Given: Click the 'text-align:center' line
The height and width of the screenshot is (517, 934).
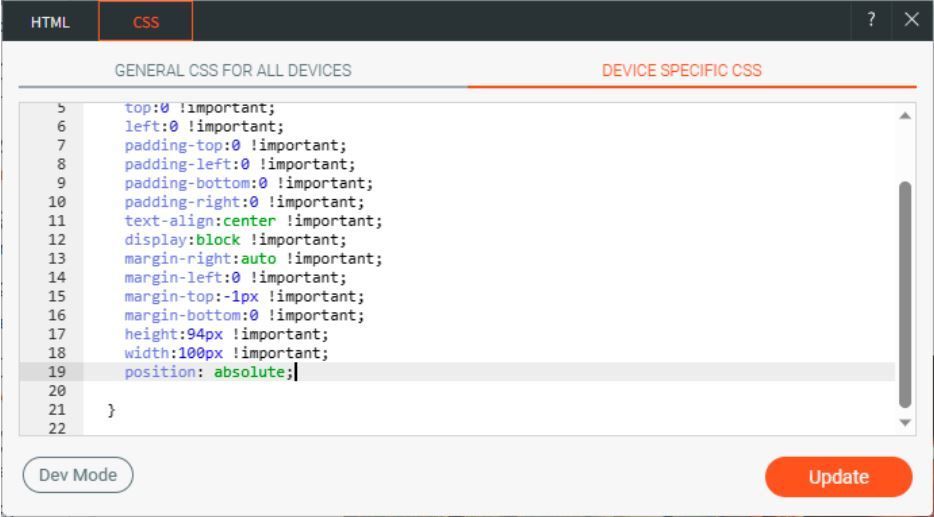Looking at the screenshot, I should click(253, 221).
